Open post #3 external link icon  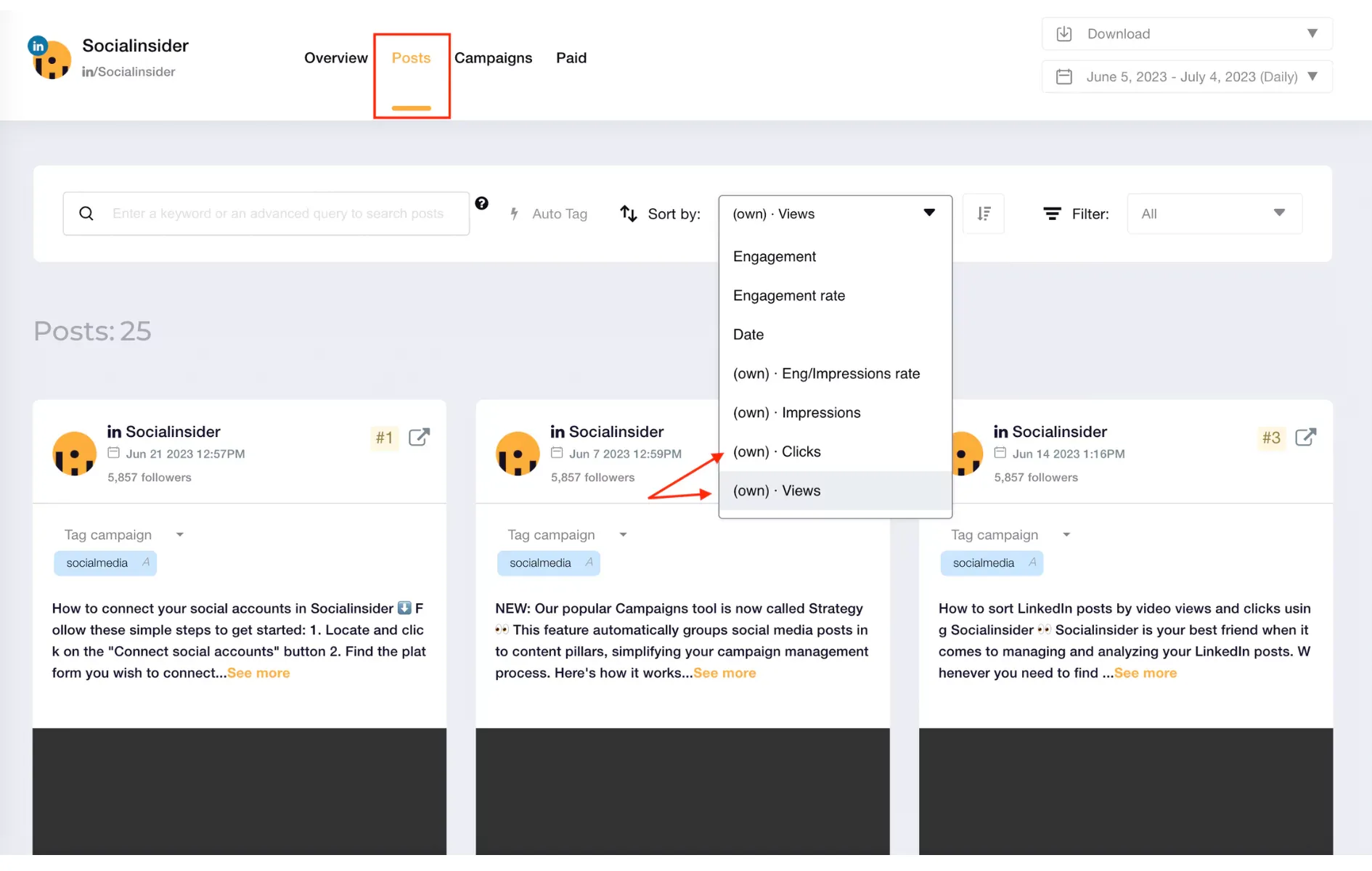point(1305,438)
